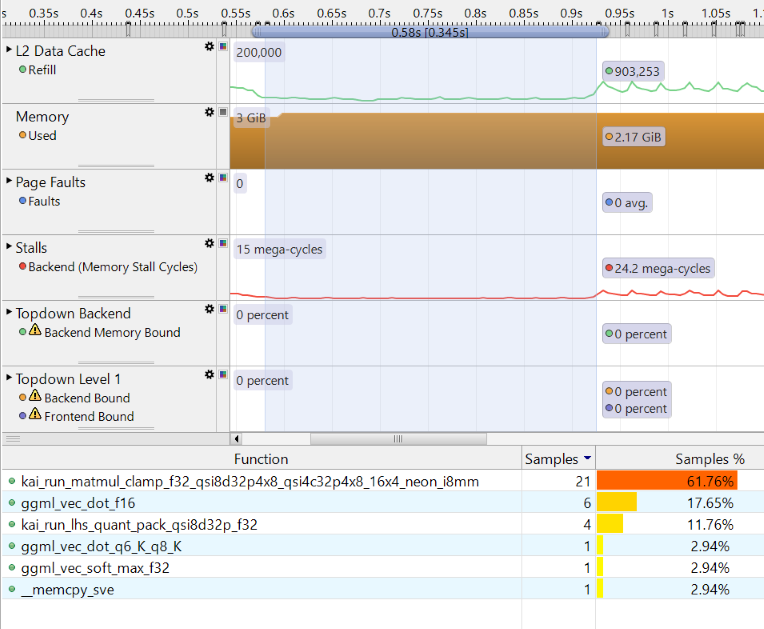Click Topdown Level 1 per-core view icon
This screenshot has height=629, width=764.
click(x=223, y=375)
